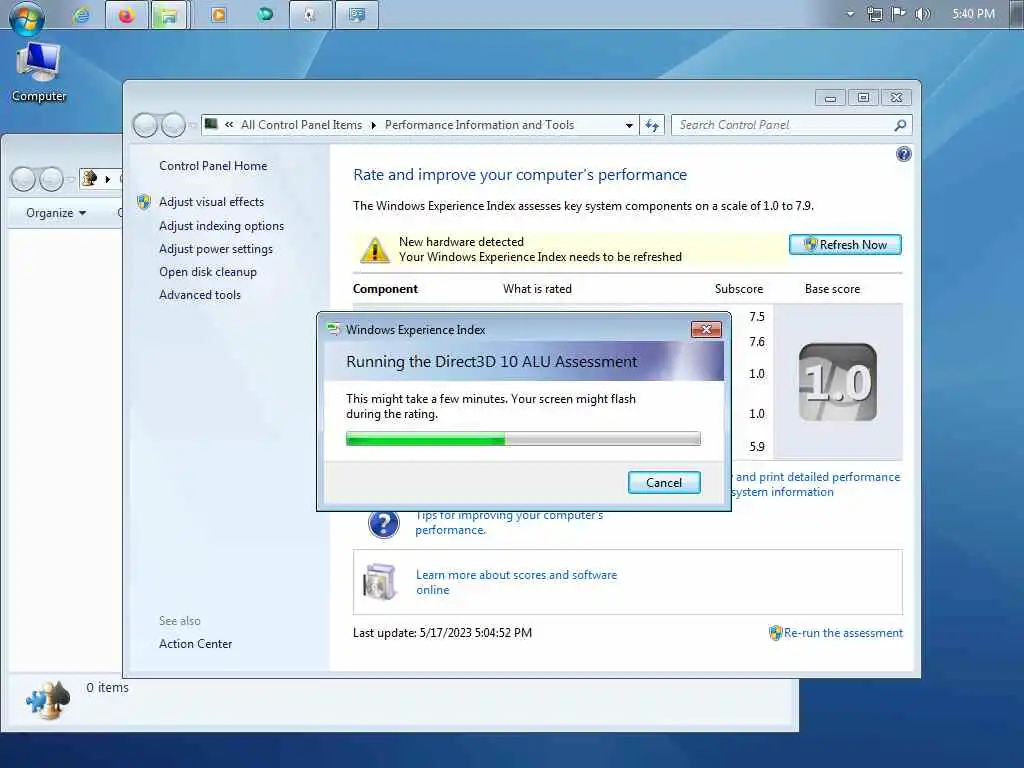Click background window address bar arrow
The width and height of the screenshot is (1024, 768).
tap(108, 178)
